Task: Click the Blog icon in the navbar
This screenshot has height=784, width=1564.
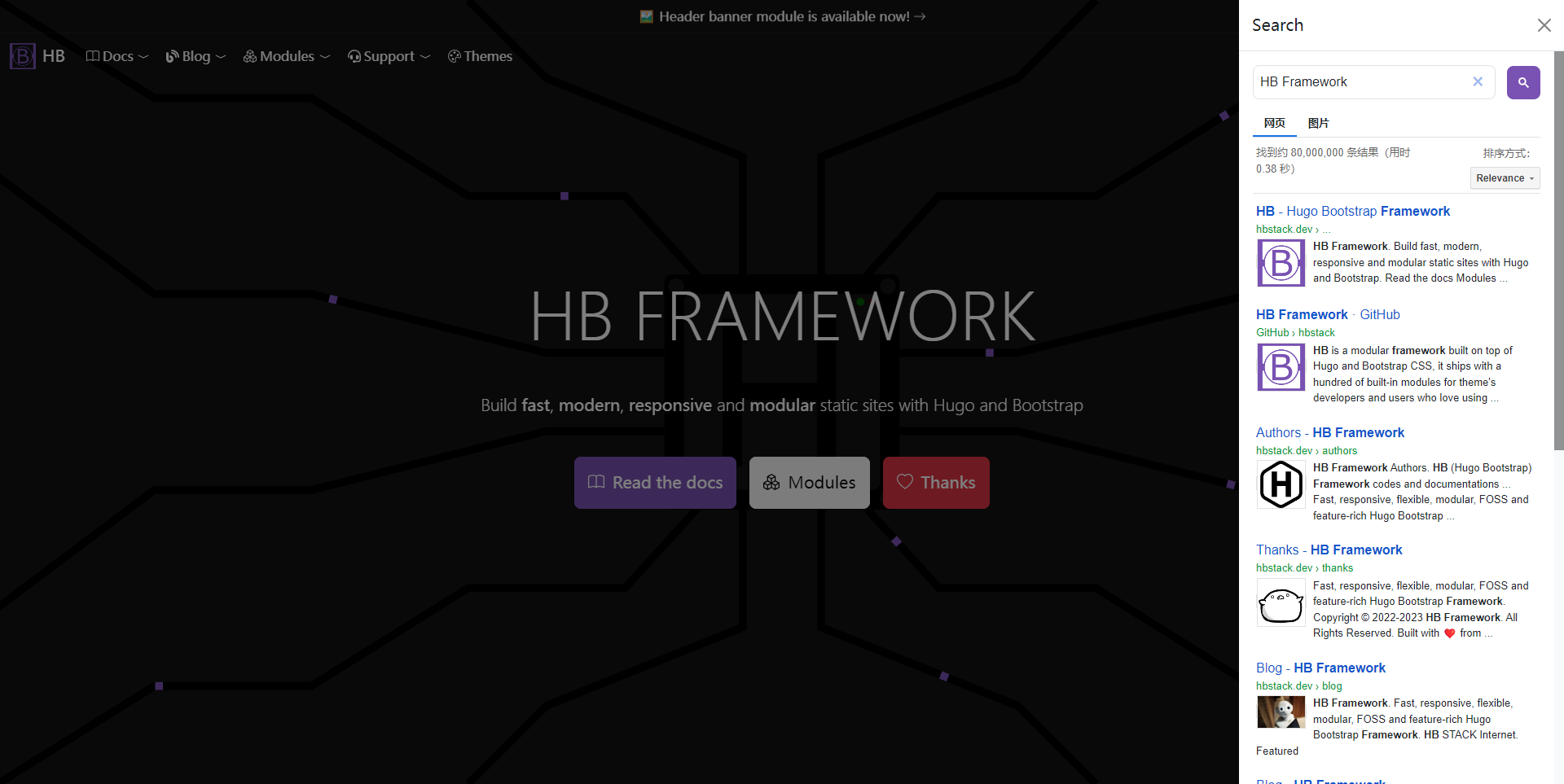Action: pyautogui.click(x=172, y=56)
